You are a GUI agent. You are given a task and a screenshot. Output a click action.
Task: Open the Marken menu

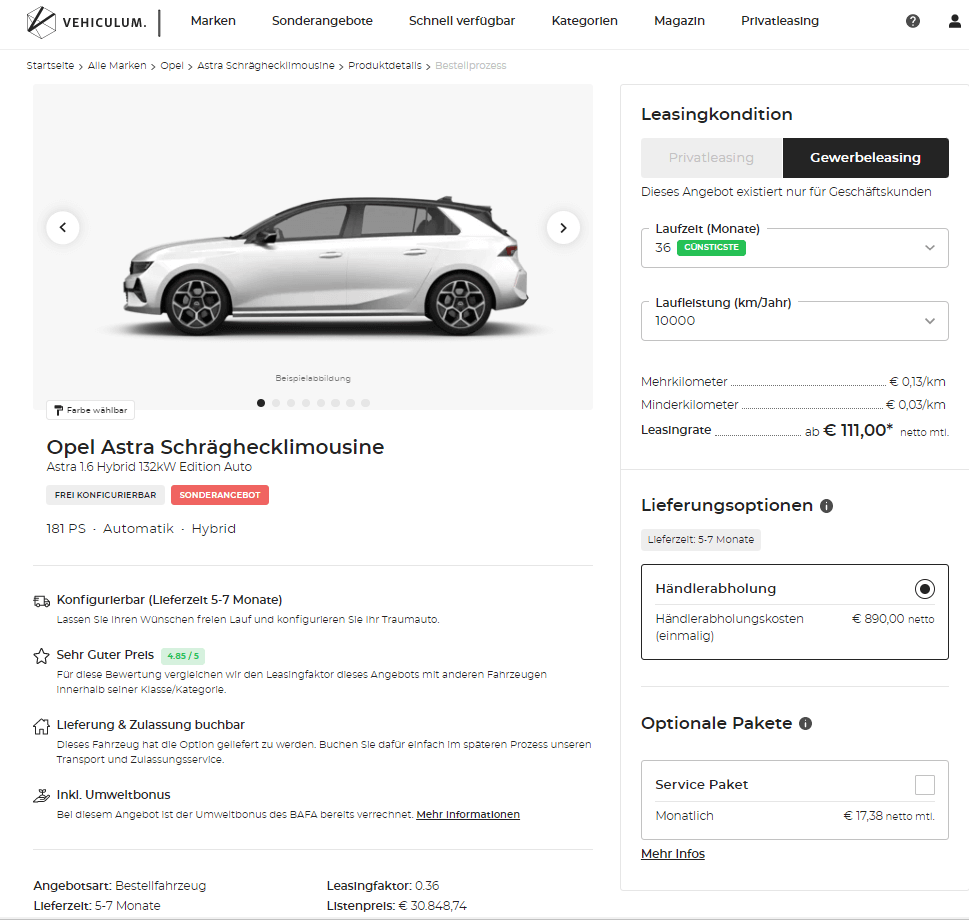coord(213,21)
